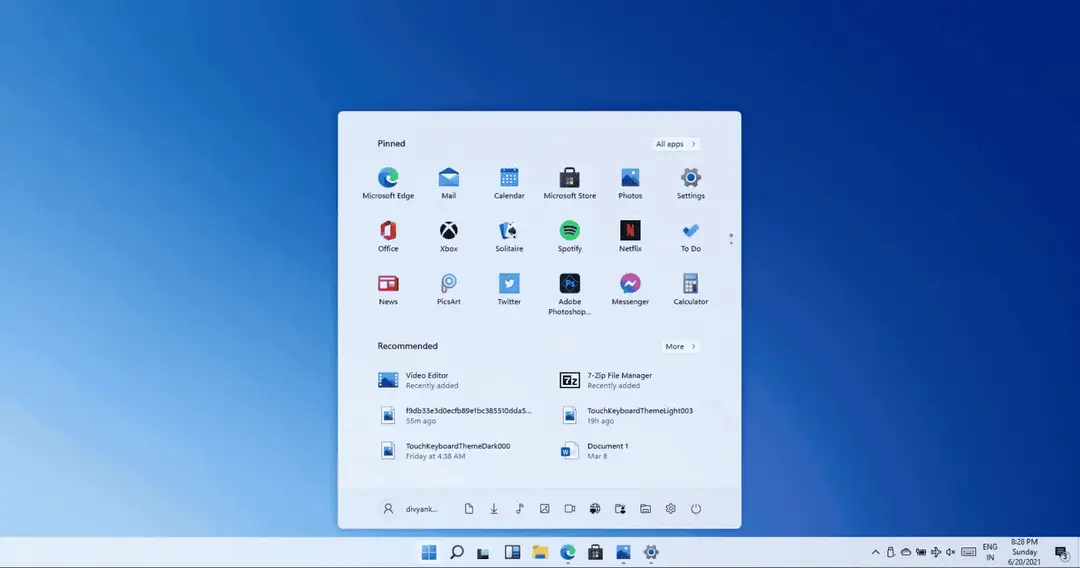Open Microsoft Store from pinned apps
This screenshot has width=1080, height=568.
tap(570, 183)
